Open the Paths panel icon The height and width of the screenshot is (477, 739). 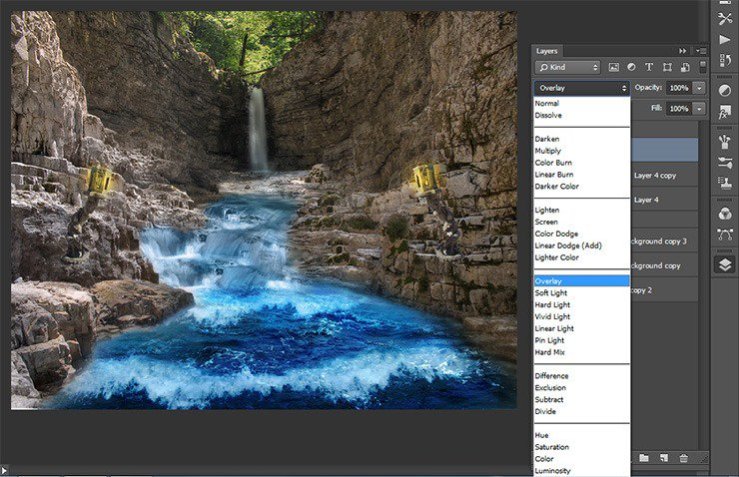coord(724,235)
